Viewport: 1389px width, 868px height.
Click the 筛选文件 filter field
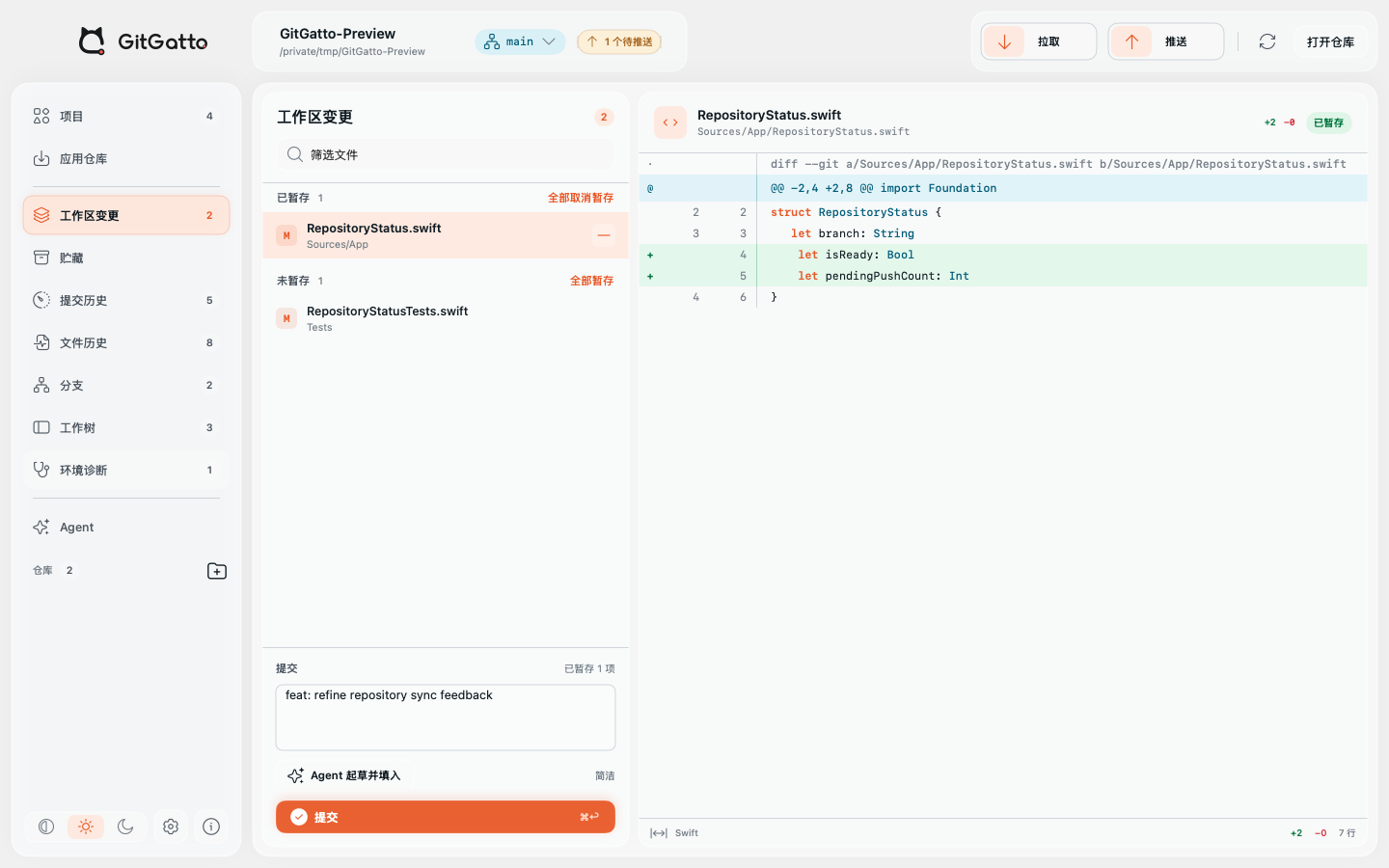click(446, 154)
